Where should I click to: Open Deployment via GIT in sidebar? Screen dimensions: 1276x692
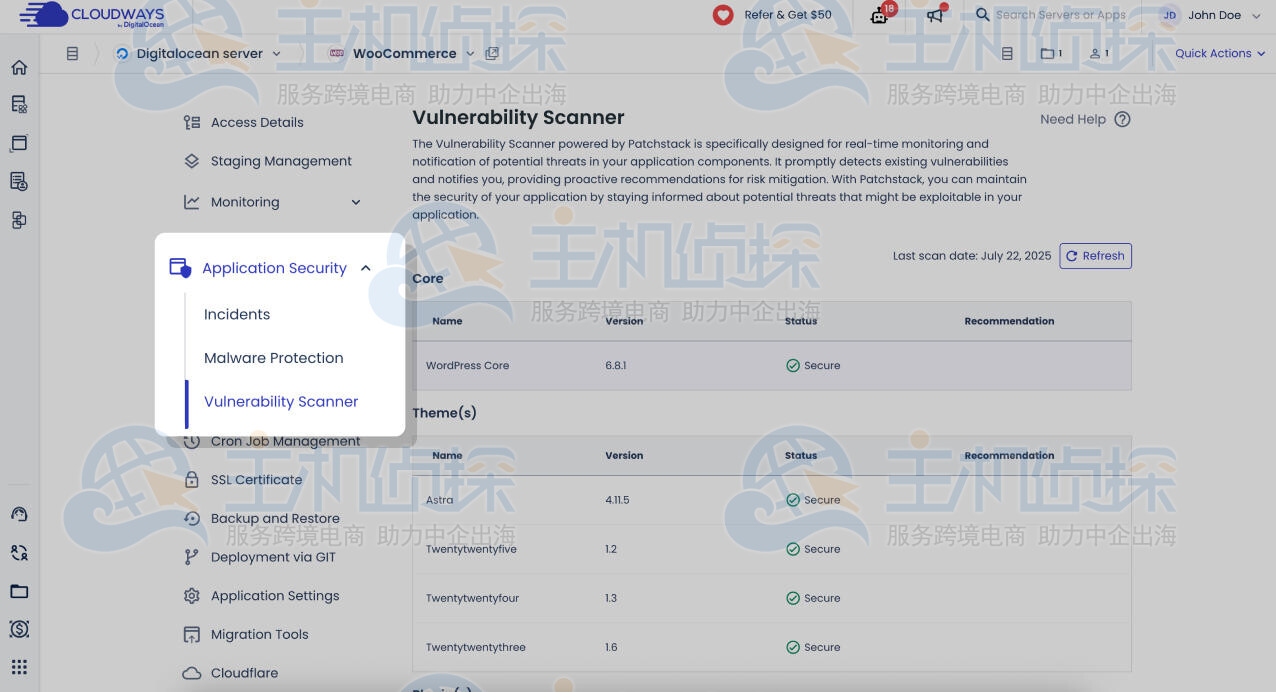click(273, 557)
